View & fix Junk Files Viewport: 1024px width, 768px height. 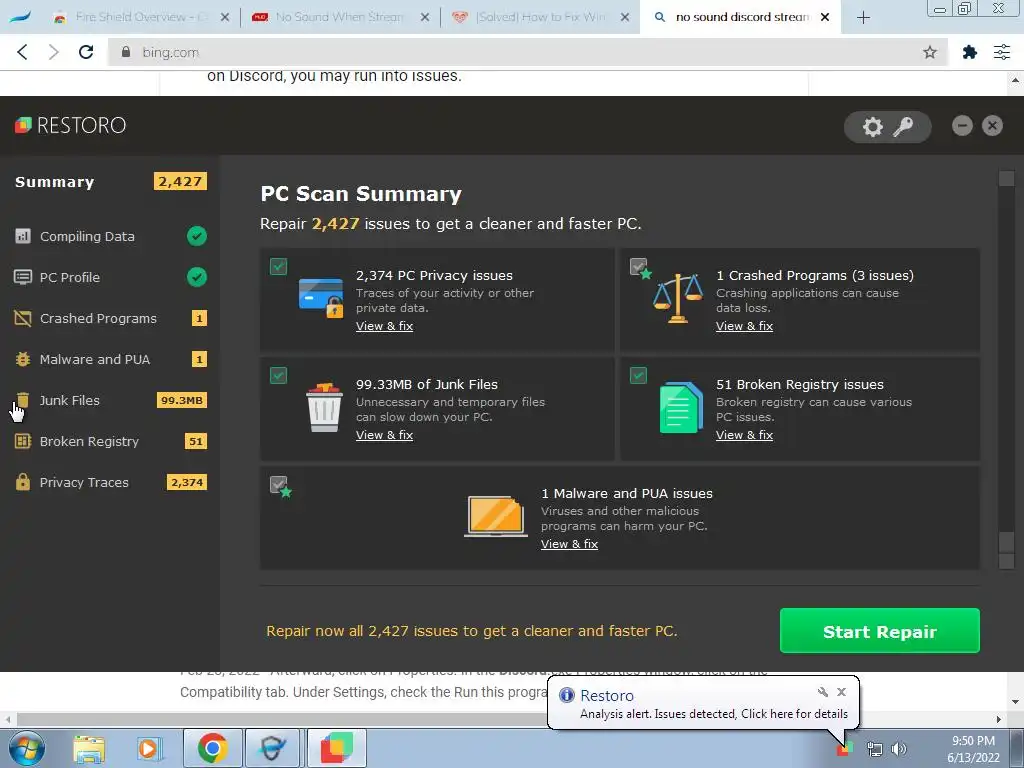pyautogui.click(x=384, y=435)
